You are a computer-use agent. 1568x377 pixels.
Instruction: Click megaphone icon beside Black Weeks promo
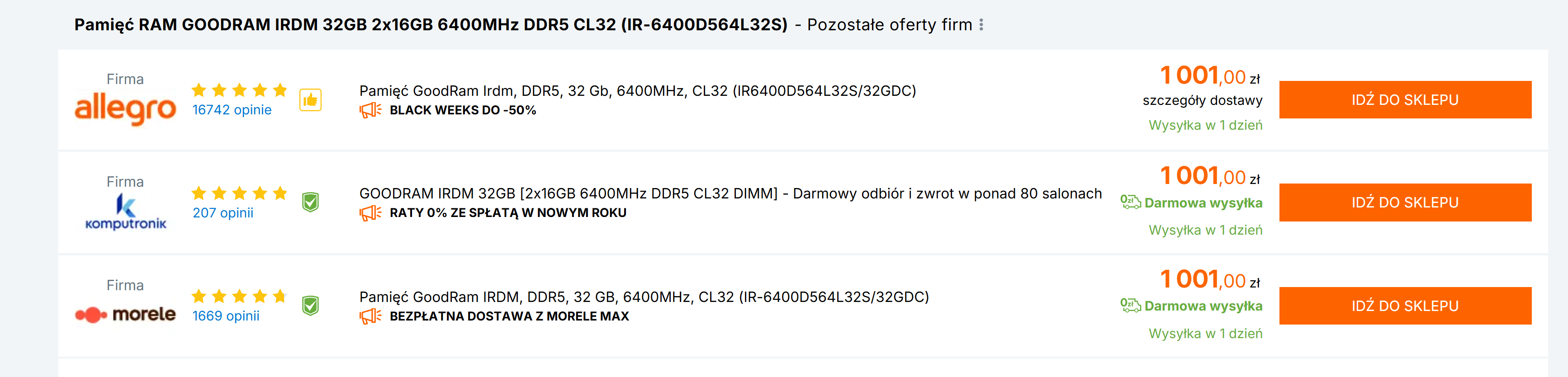click(370, 110)
